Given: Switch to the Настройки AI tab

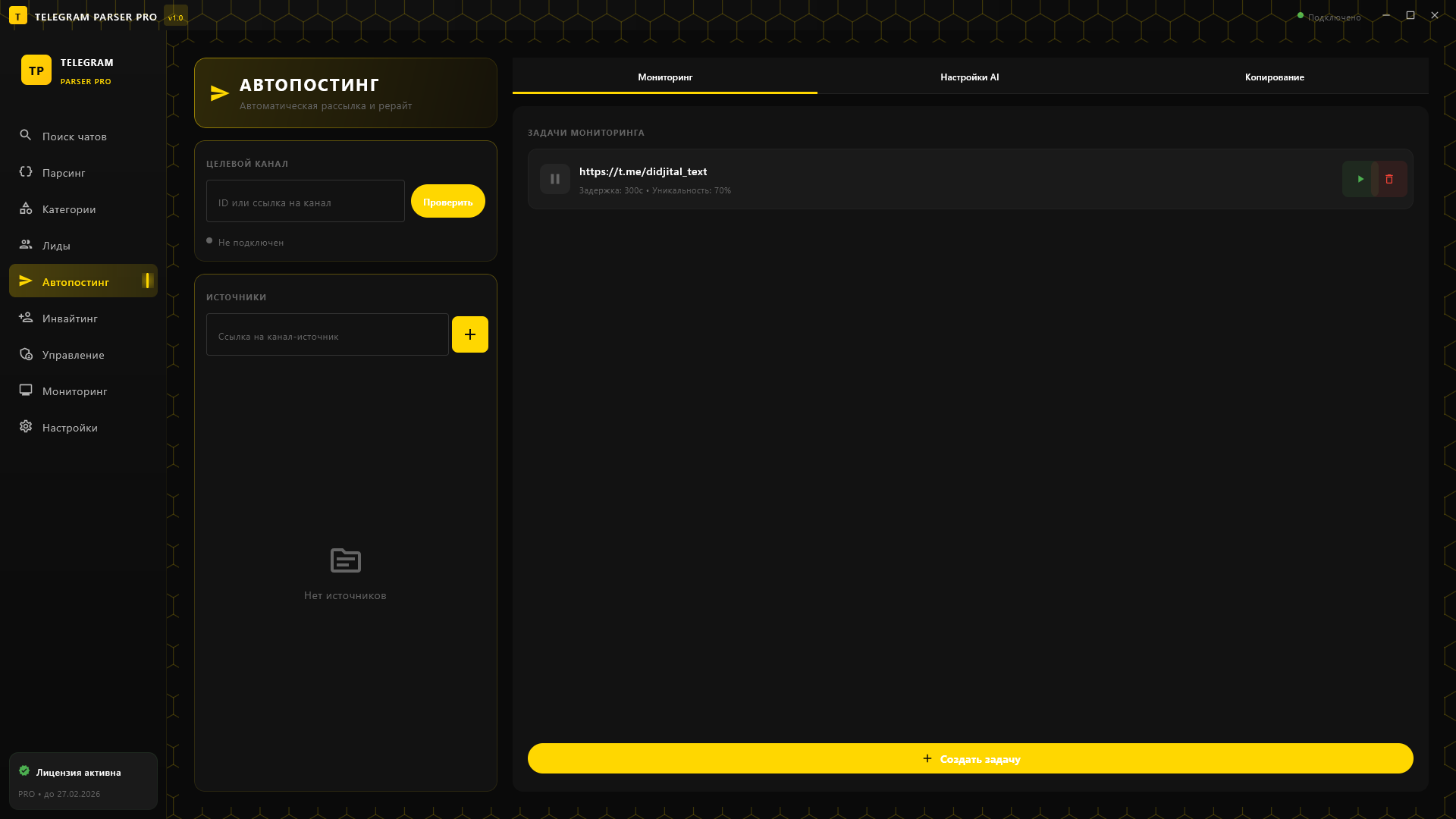Looking at the screenshot, I should tap(969, 77).
